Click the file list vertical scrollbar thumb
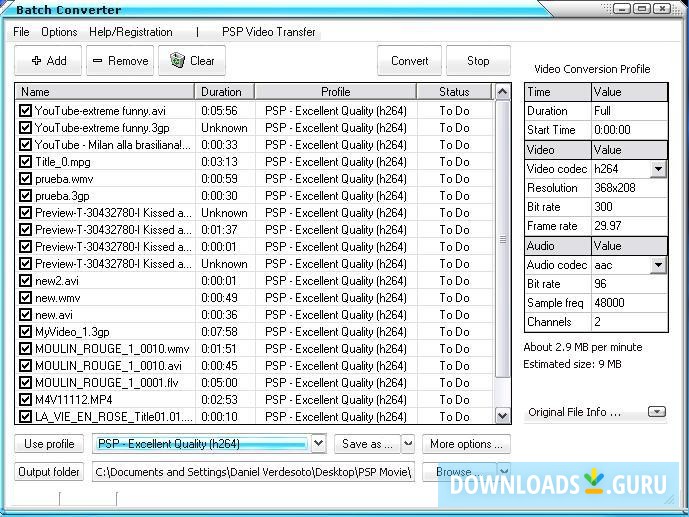The height and width of the screenshot is (517, 689). click(x=503, y=239)
